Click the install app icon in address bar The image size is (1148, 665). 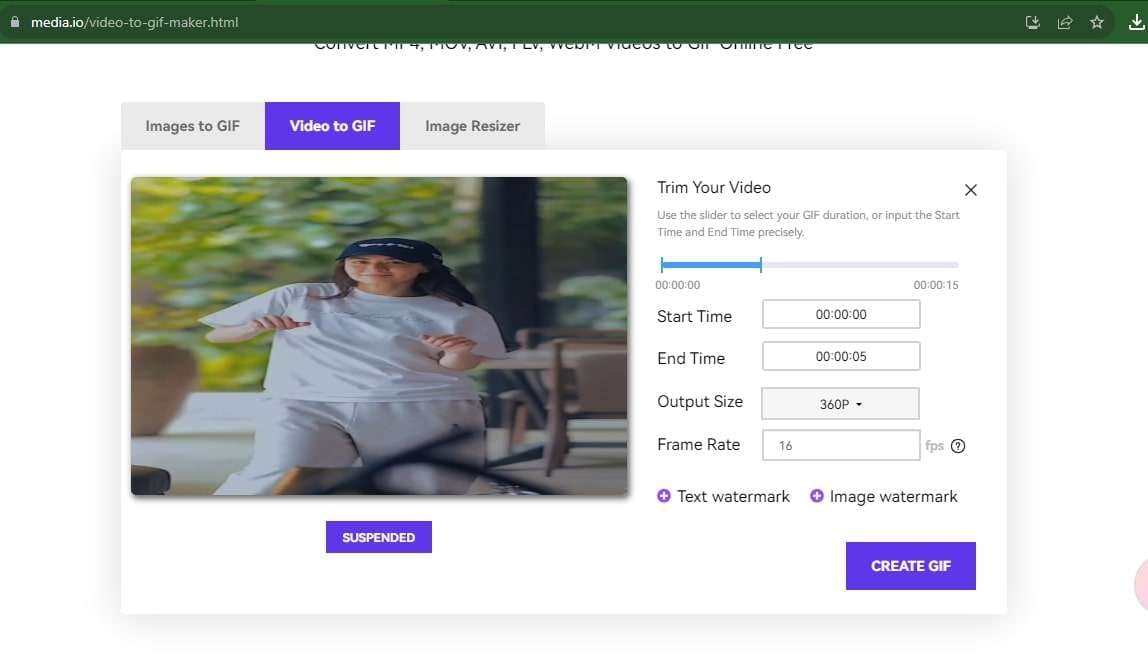pos(1032,22)
